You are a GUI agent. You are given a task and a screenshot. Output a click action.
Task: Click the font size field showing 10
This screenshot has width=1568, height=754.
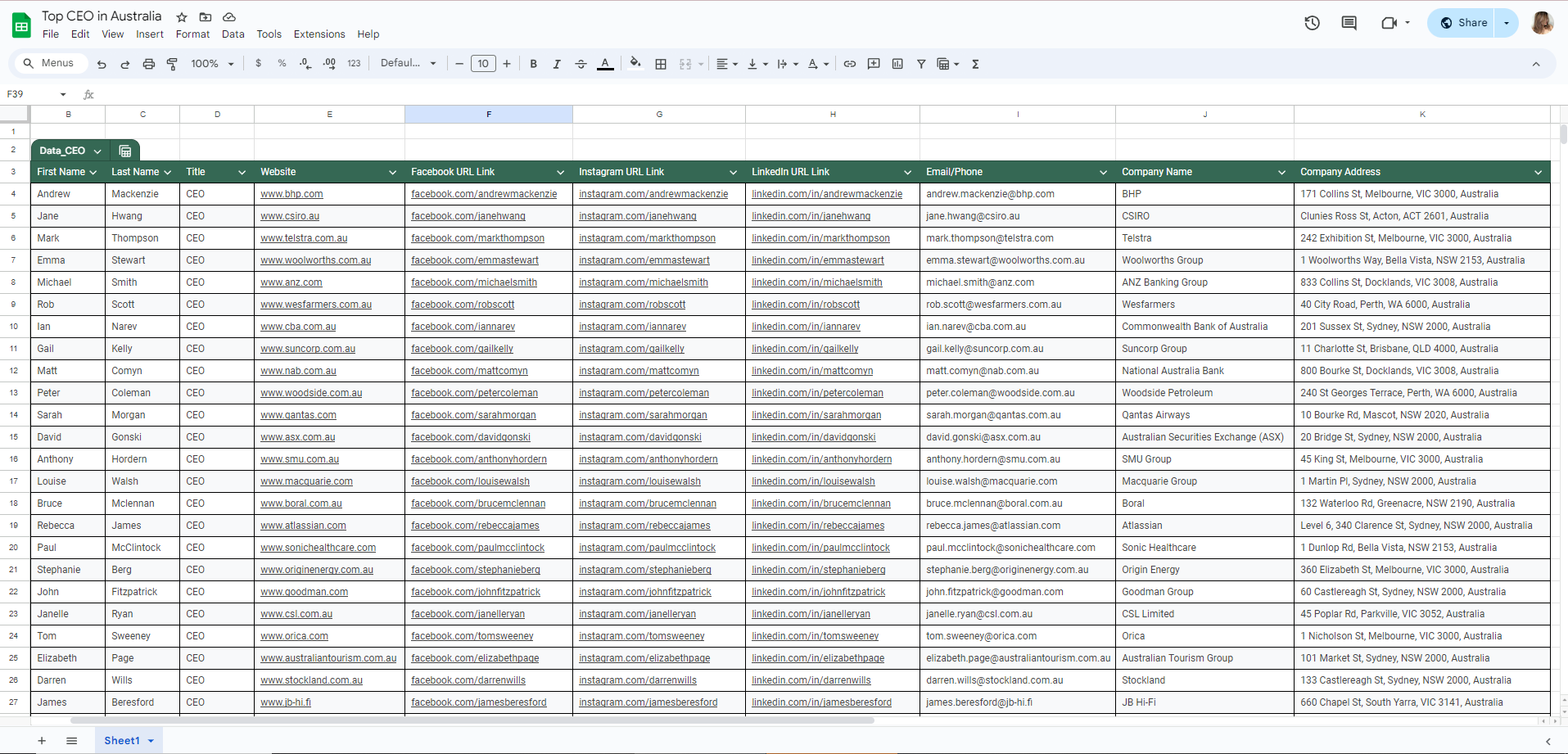[x=483, y=64]
